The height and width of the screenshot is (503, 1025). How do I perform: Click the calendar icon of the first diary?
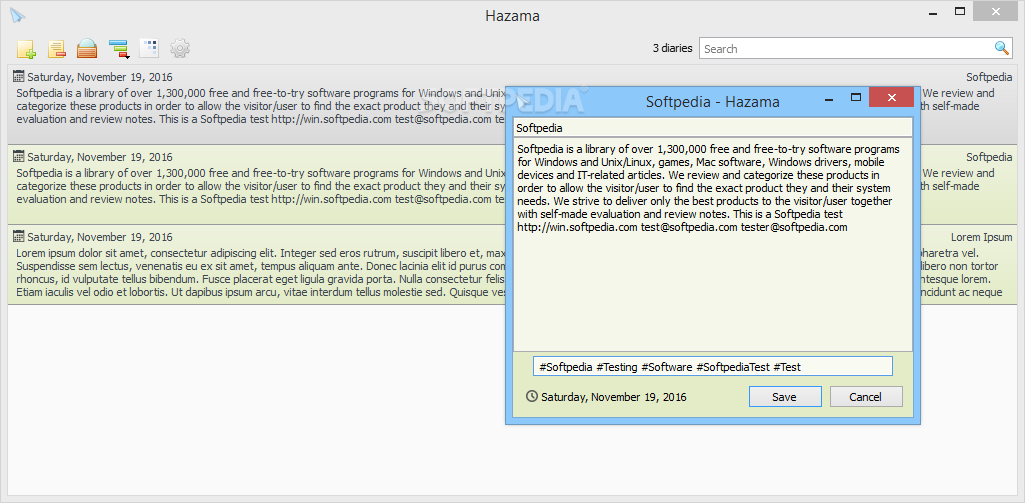coord(18,76)
